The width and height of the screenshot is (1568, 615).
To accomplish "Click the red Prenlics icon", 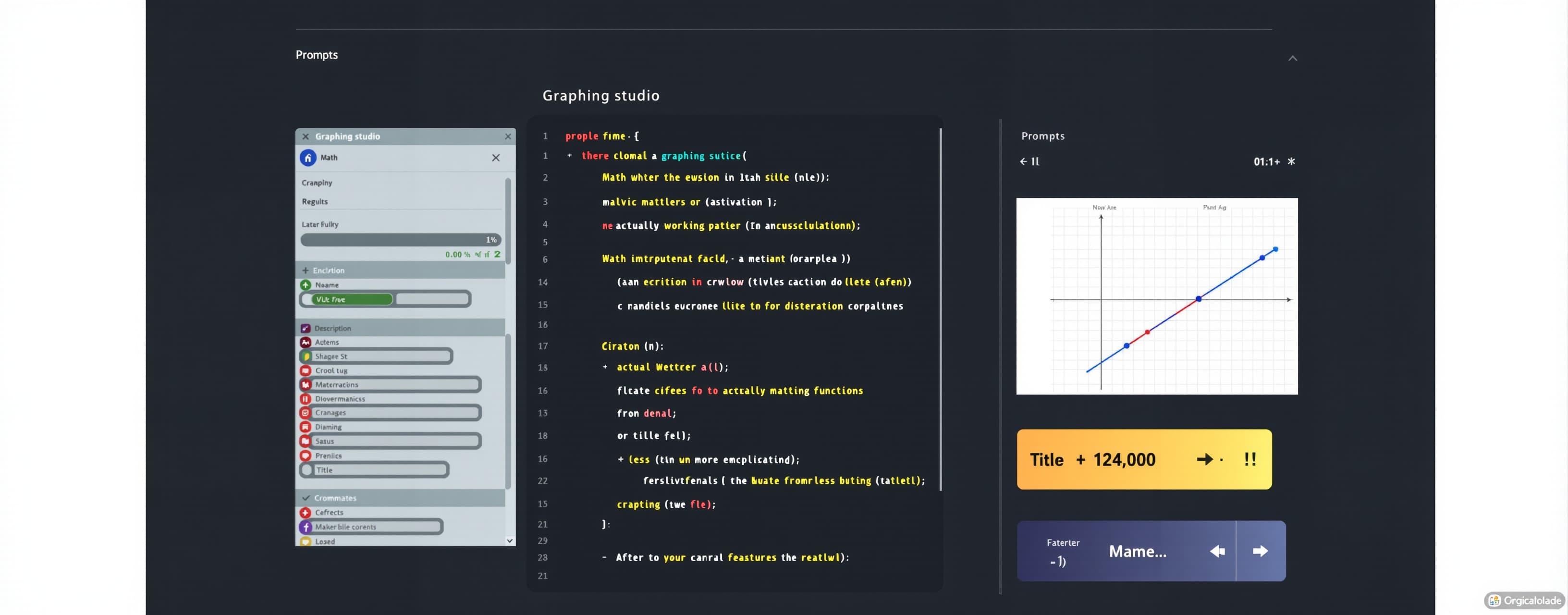I will (306, 455).
